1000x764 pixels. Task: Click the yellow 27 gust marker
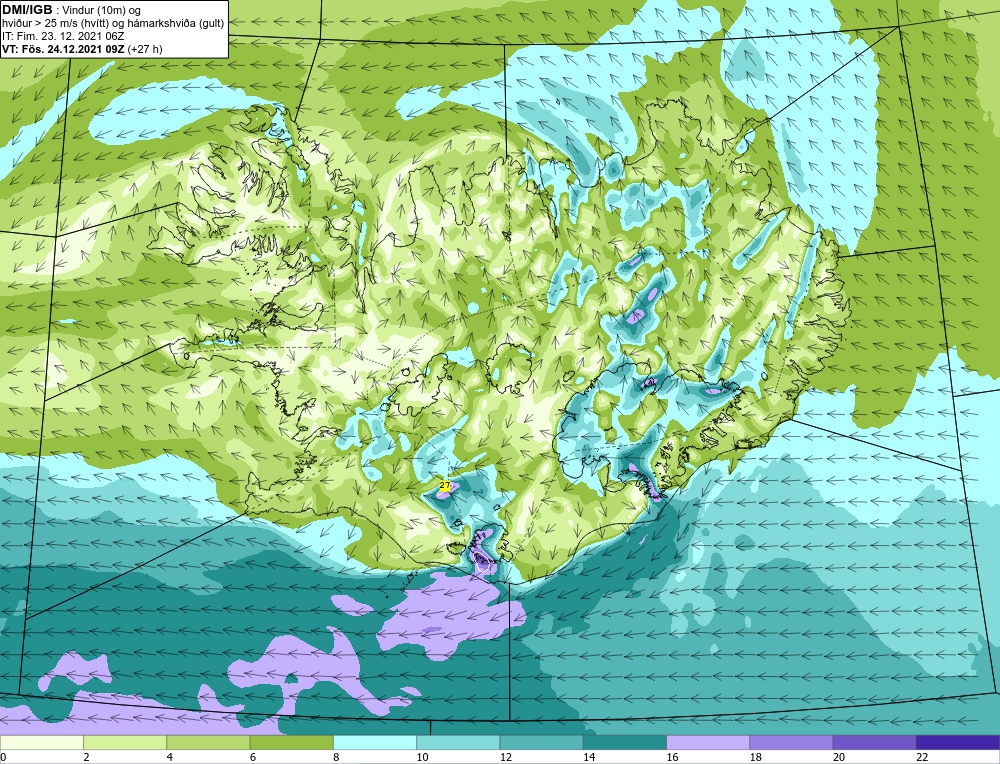(x=445, y=485)
